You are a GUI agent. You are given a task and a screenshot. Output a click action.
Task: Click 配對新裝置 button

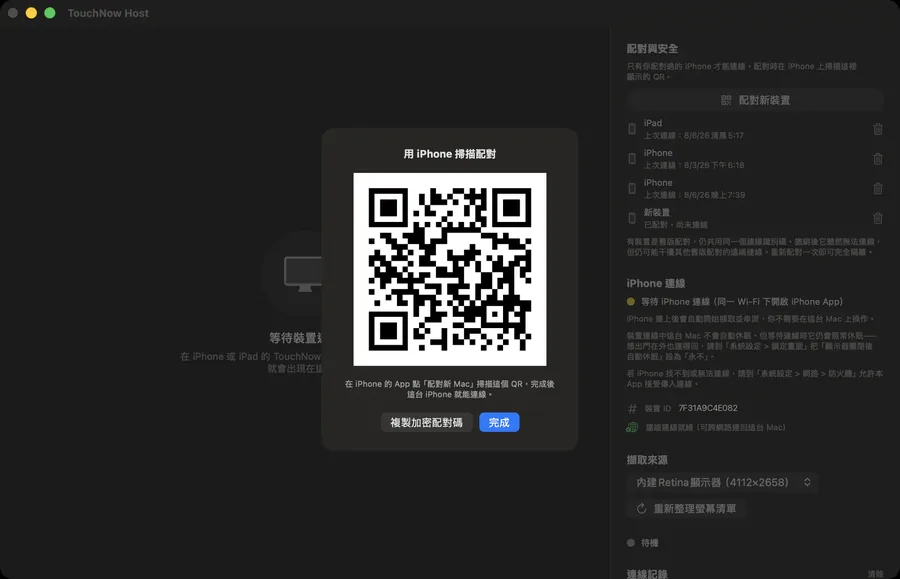point(755,100)
